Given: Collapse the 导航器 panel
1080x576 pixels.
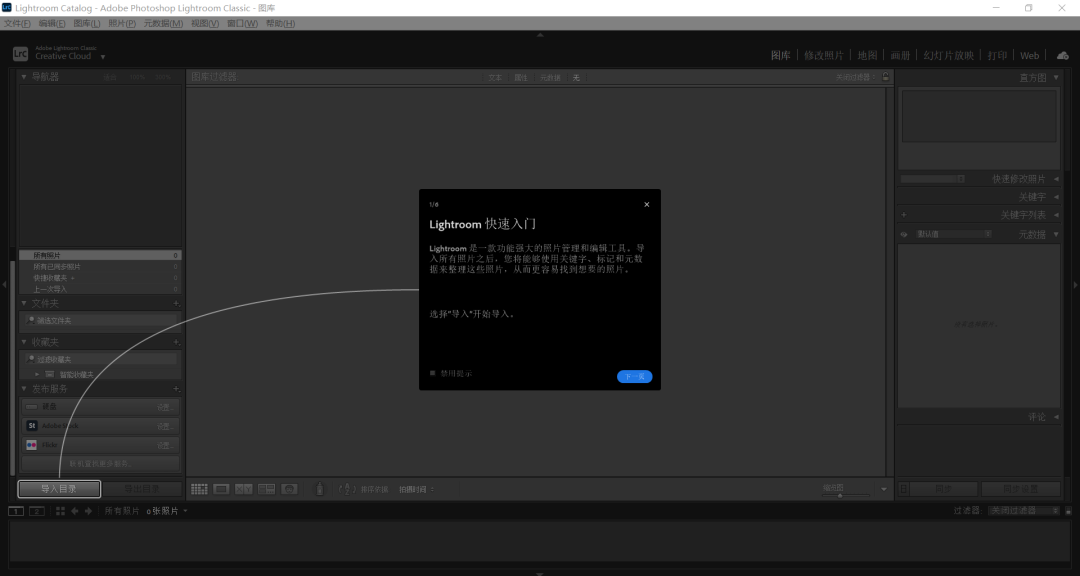Looking at the screenshot, I should click(x=25, y=77).
